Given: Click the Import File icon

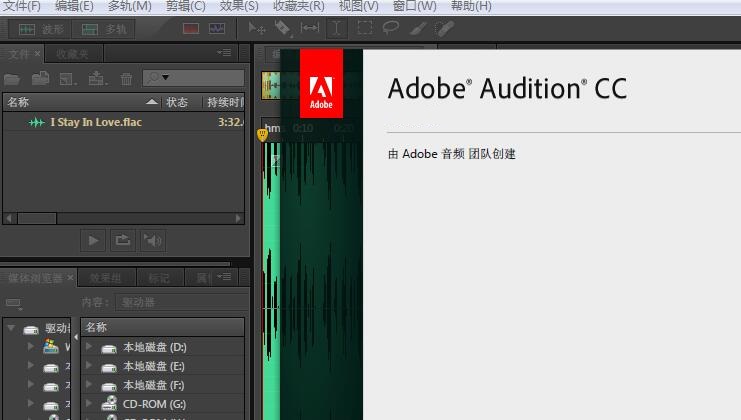Looking at the screenshot, I should pos(41,78).
